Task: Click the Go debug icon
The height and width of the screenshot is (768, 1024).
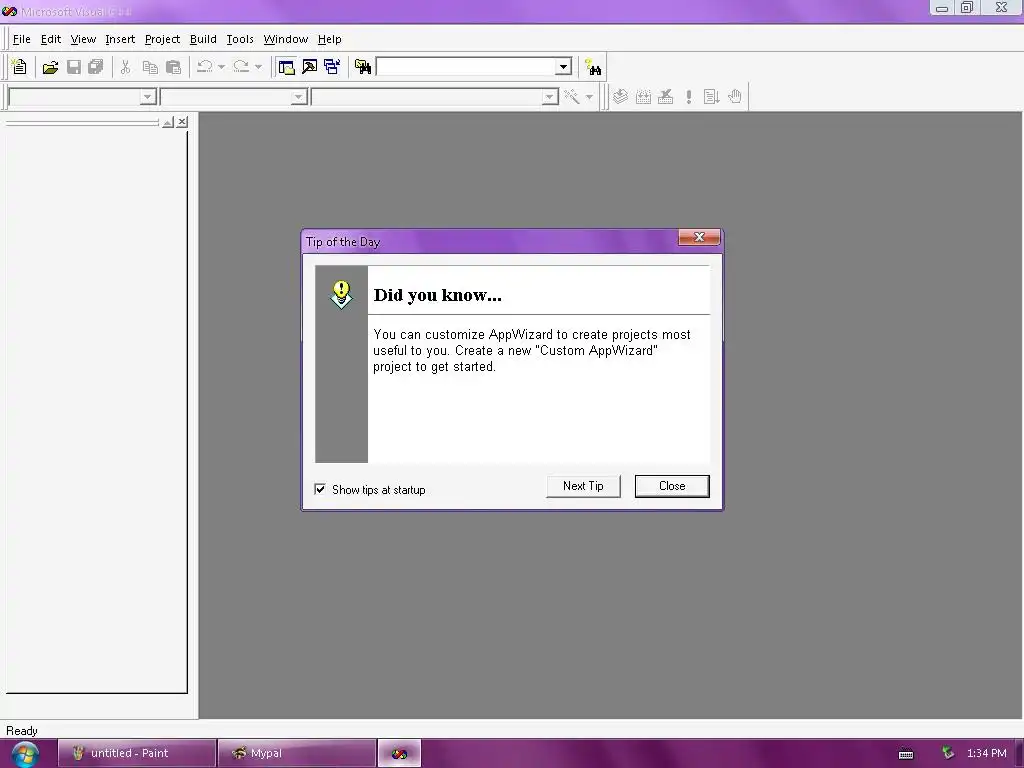Action: tap(711, 97)
